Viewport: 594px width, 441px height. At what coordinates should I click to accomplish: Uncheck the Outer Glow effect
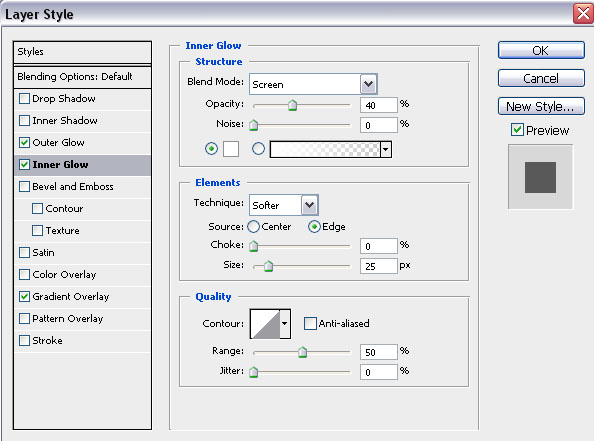[24, 142]
